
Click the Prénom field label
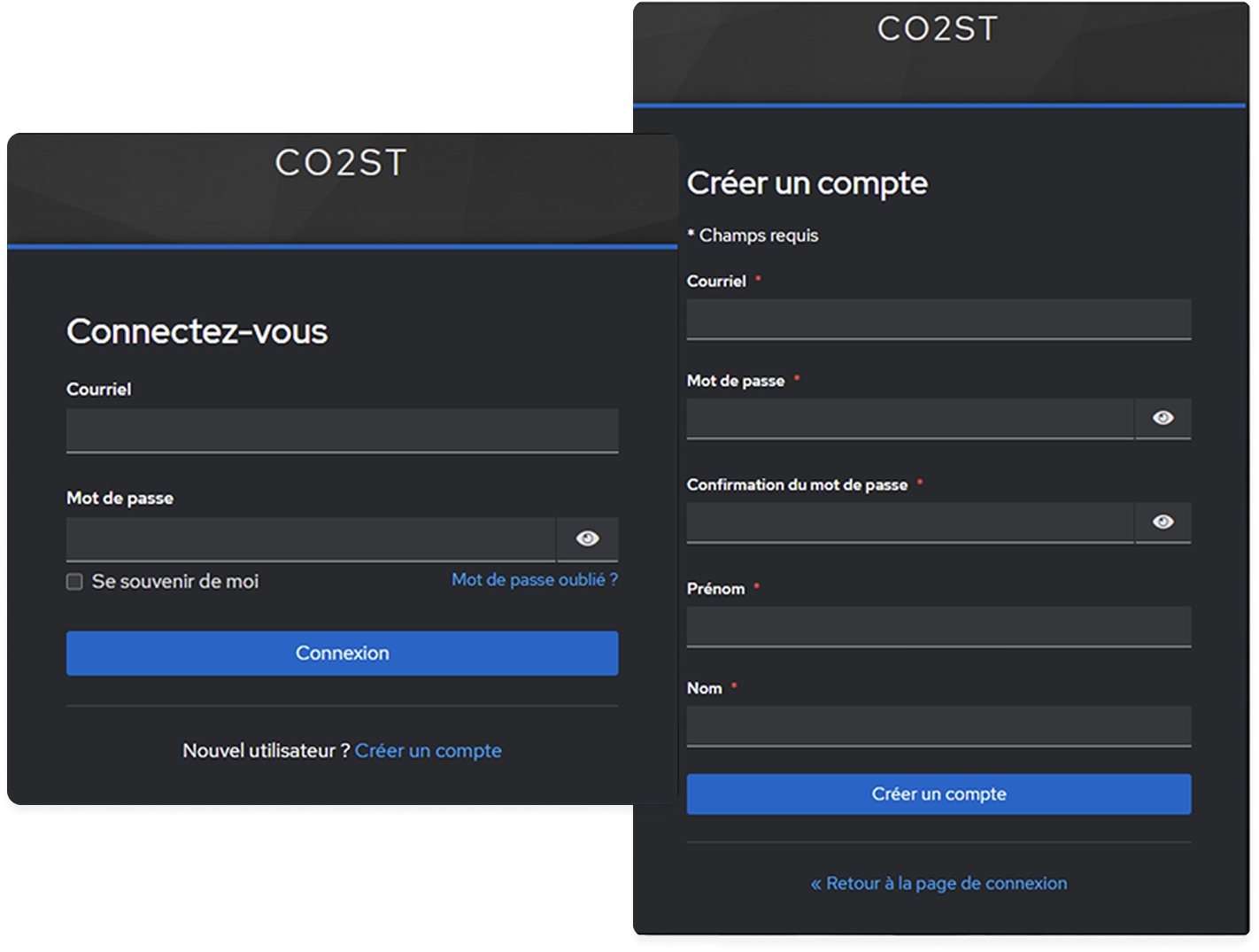(x=715, y=589)
